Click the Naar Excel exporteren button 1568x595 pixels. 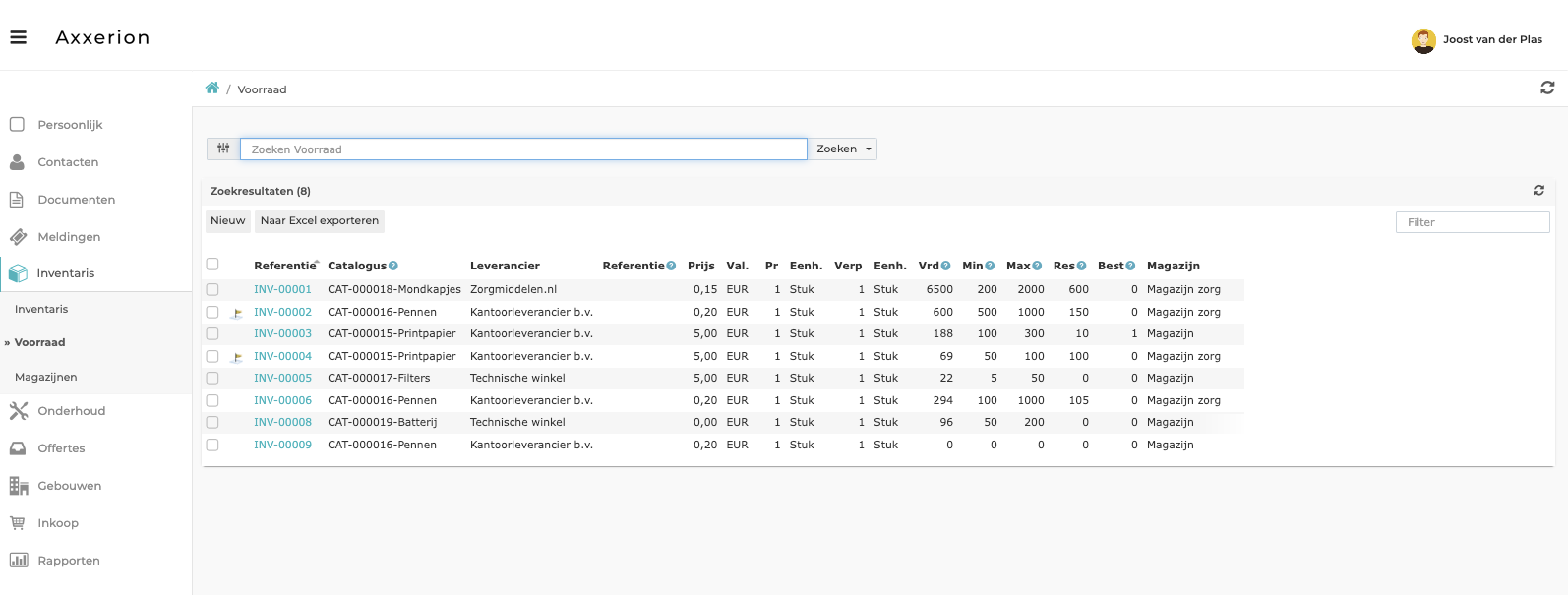(x=319, y=221)
